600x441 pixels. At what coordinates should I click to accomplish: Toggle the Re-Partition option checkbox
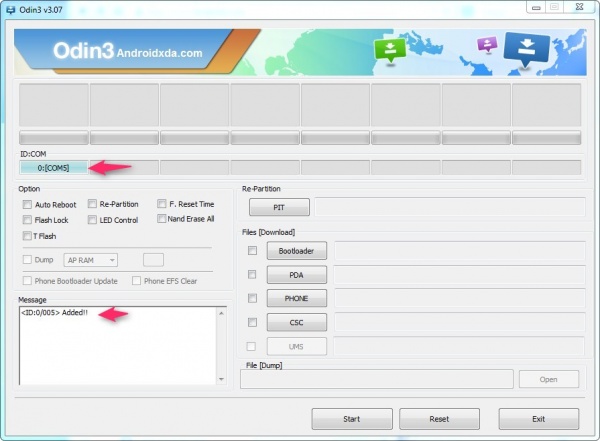pyautogui.click(x=92, y=204)
